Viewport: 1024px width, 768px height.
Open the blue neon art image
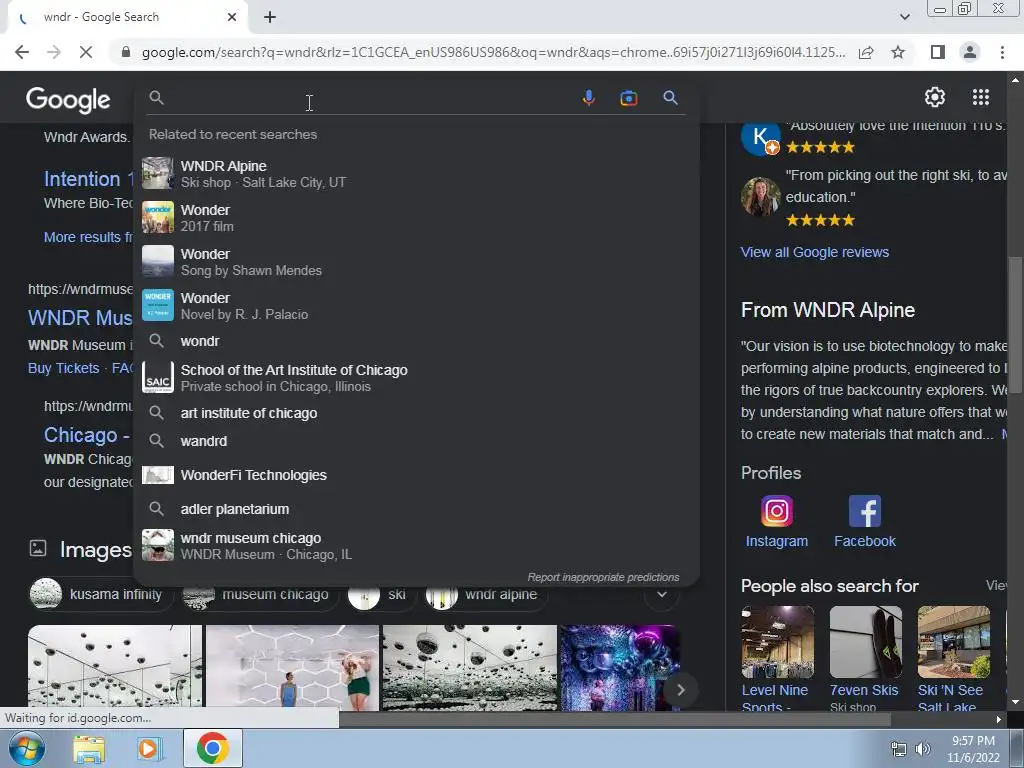coord(620,667)
